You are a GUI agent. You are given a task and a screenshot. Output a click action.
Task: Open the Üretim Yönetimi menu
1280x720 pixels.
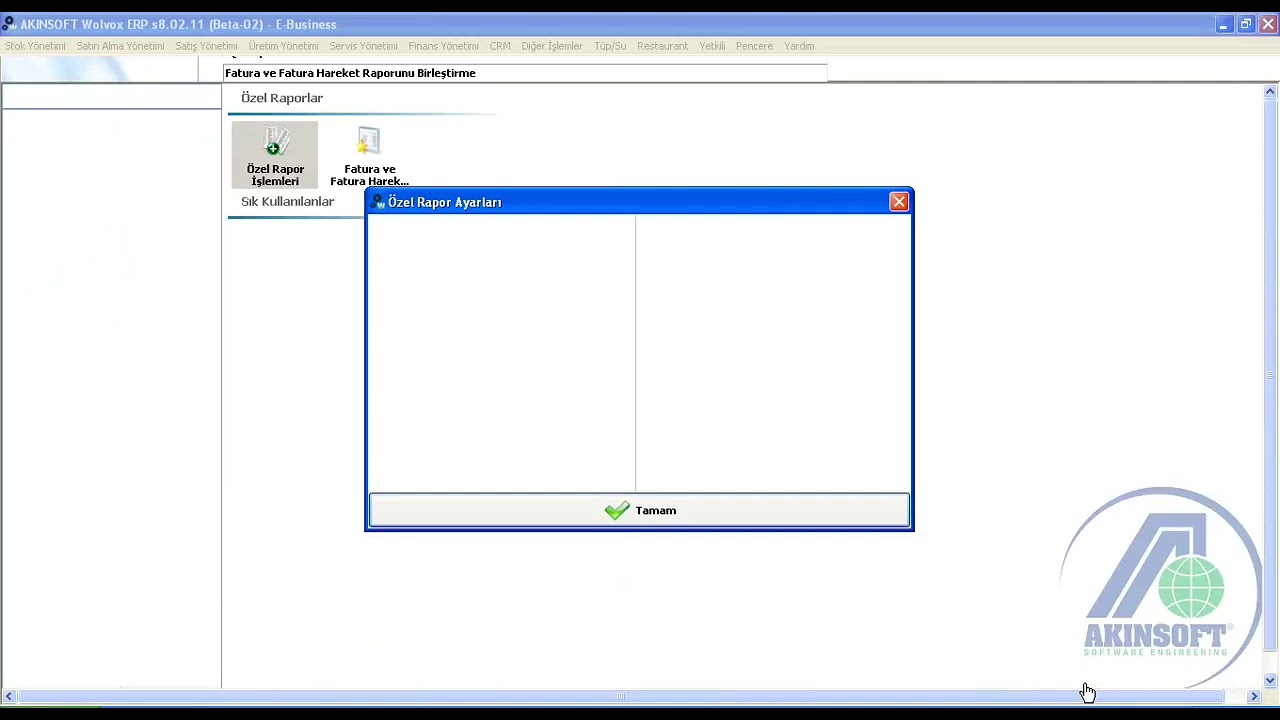point(283,46)
